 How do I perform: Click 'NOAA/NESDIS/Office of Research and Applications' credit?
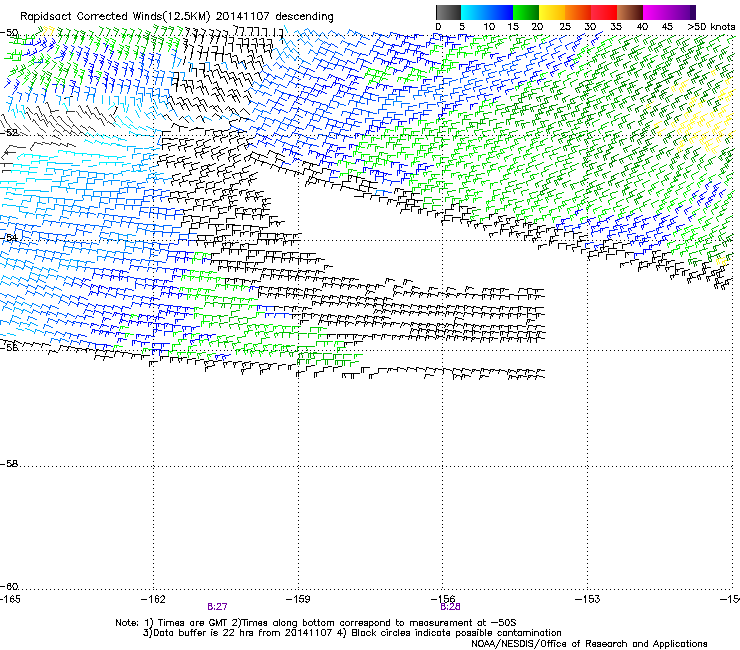click(x=589, y=644)
